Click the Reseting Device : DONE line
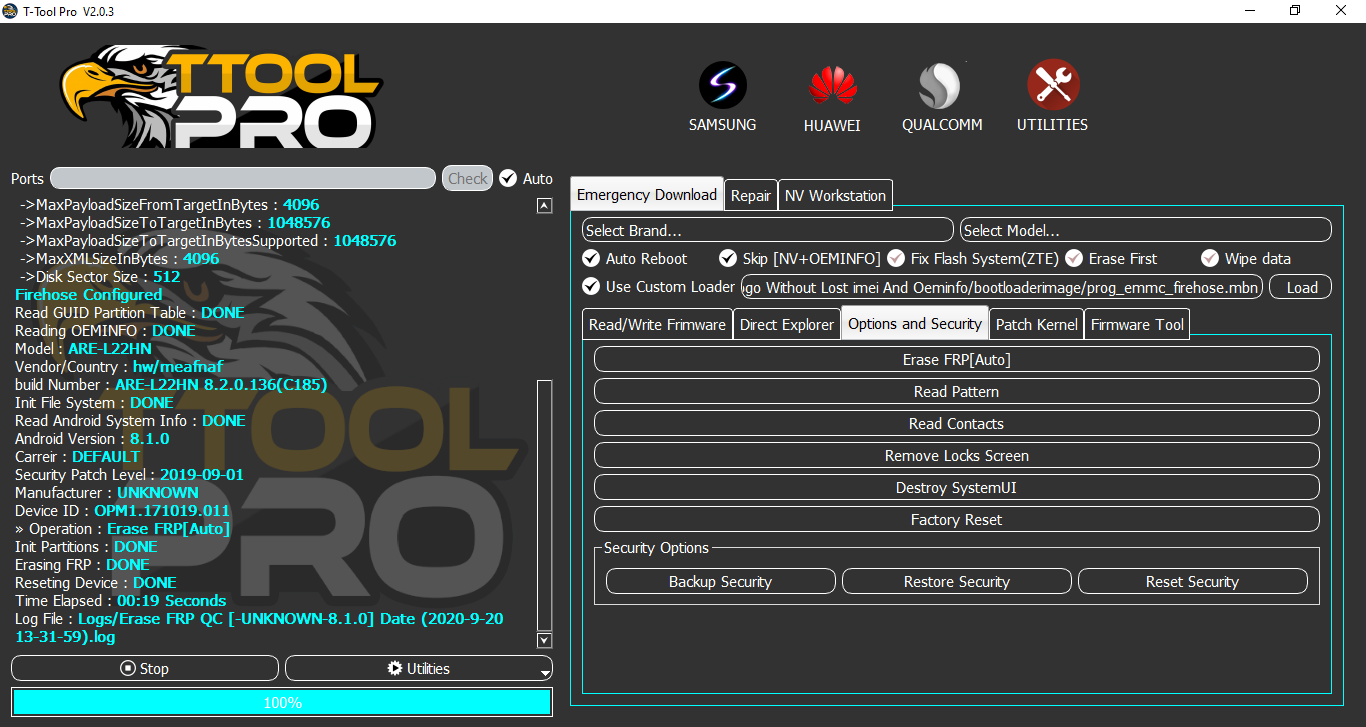The image size is (1366, 727). coord(96,583)
